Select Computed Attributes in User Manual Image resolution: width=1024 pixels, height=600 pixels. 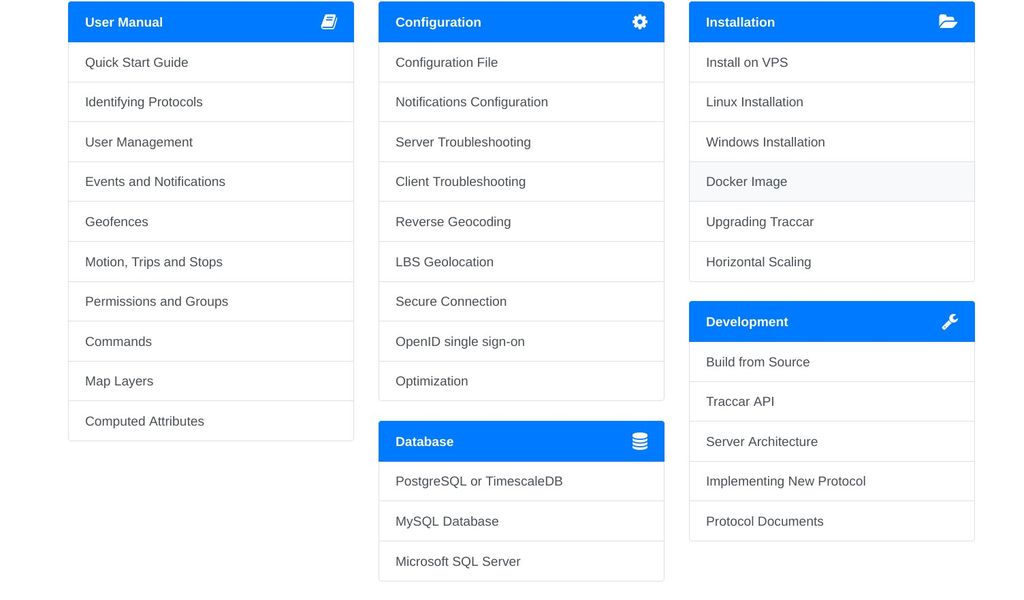pyautogui.click(x=145, y=421)
